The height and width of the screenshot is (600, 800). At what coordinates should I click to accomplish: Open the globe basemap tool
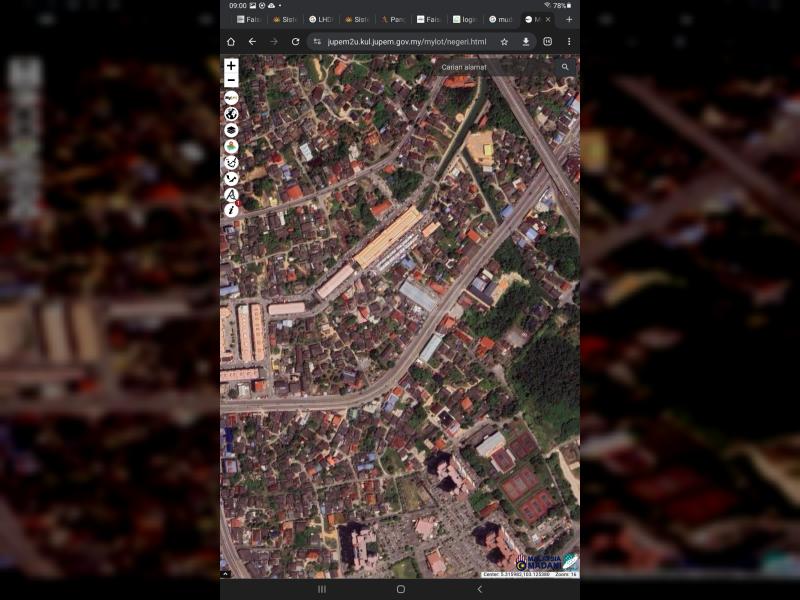point(231,114)
